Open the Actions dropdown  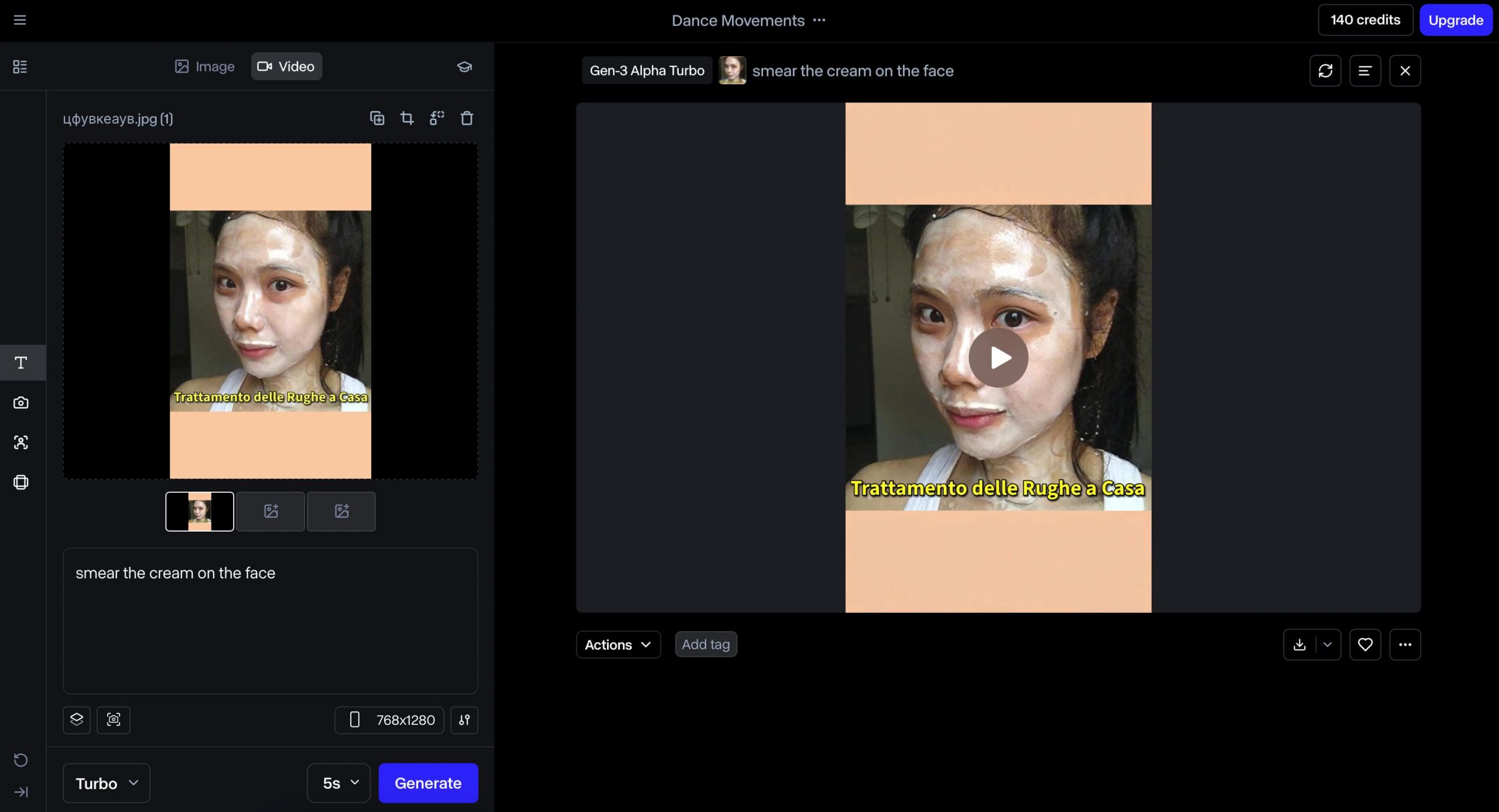tap(618, 645)
